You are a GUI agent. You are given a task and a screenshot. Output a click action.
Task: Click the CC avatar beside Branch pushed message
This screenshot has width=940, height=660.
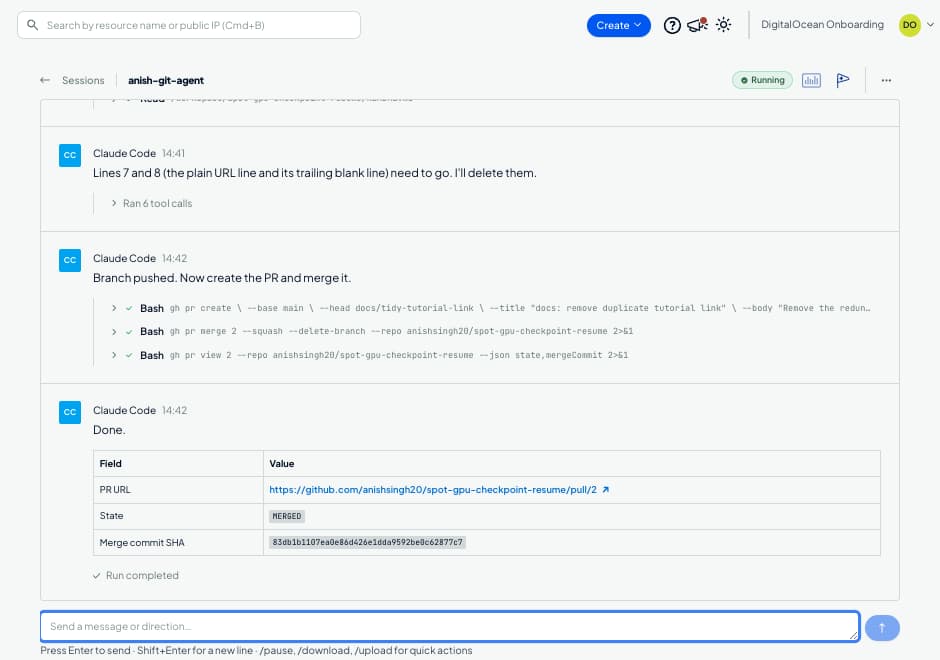[70, 260]
